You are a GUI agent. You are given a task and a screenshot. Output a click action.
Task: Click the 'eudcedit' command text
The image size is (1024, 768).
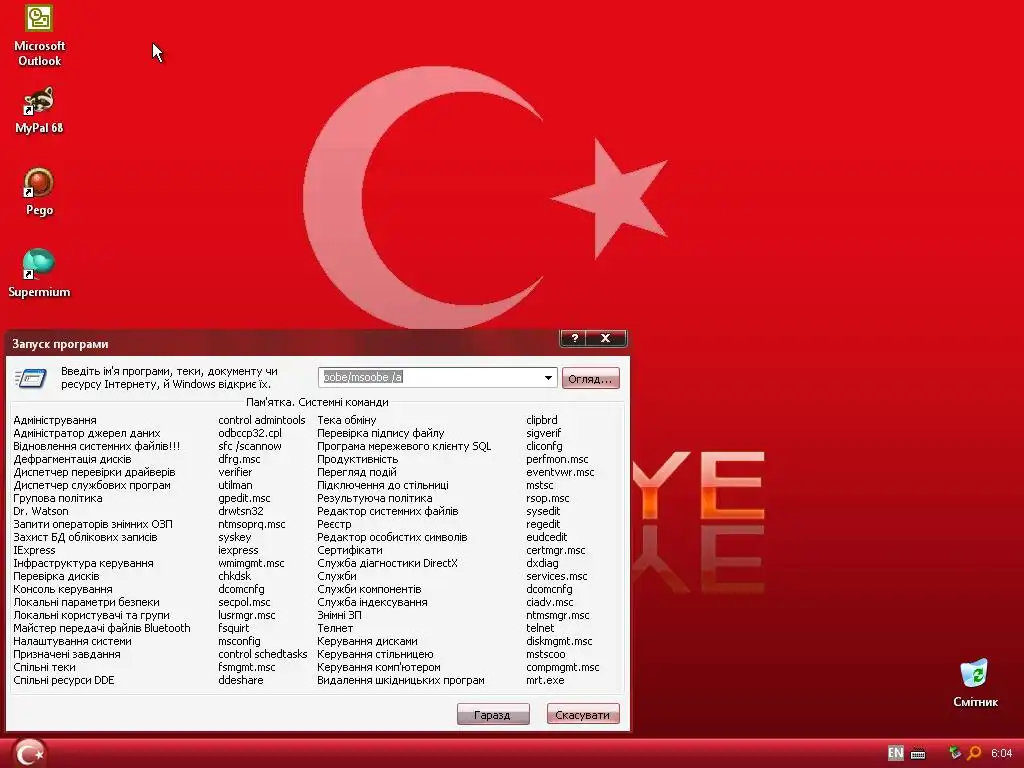coord(547,537)
